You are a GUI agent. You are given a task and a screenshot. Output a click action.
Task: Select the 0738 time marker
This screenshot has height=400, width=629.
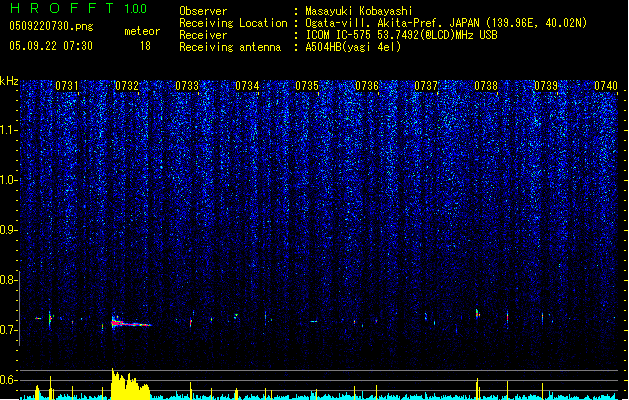point(486,86)
